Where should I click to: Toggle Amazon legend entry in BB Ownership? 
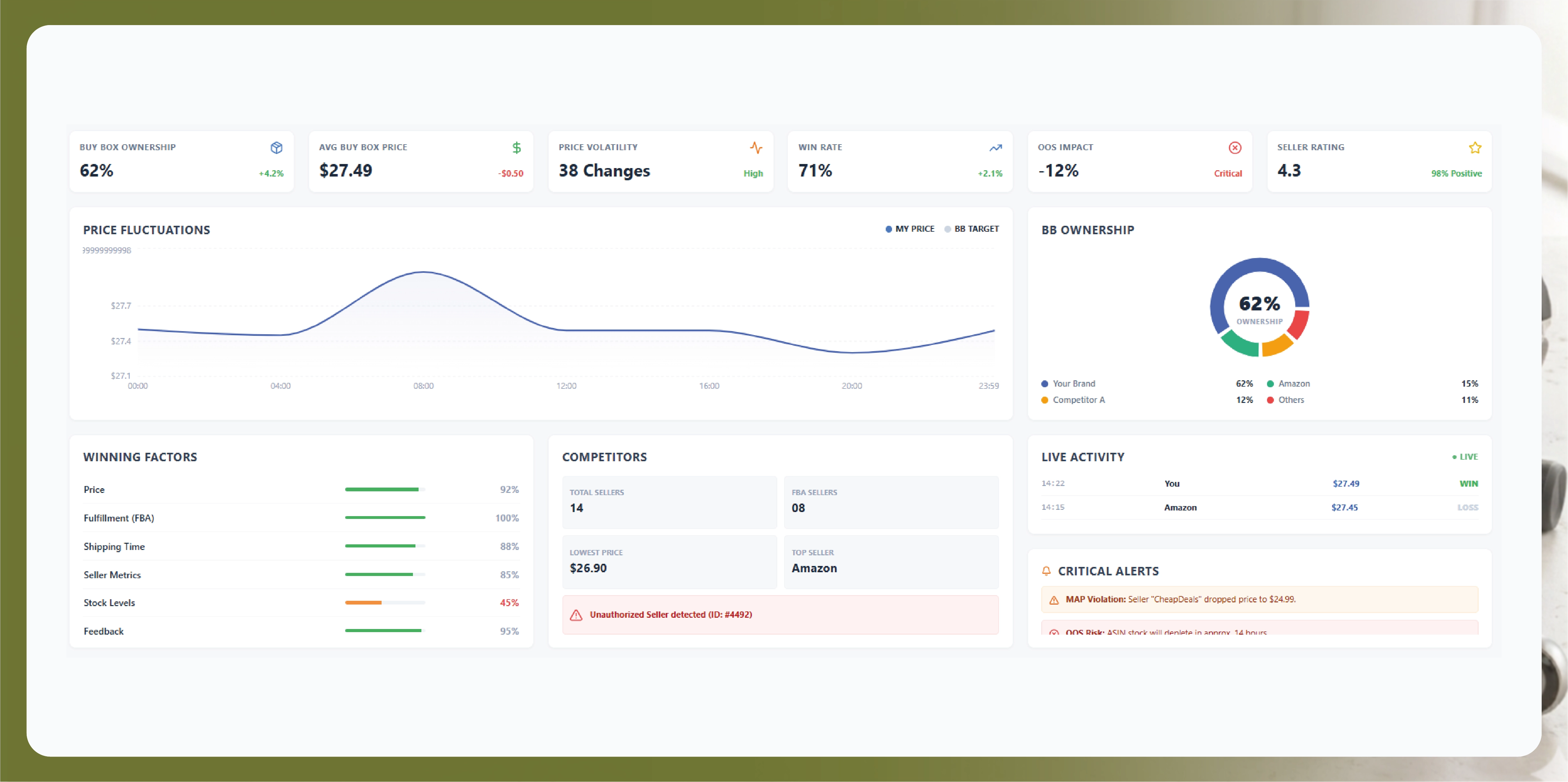(x=1293, y=383)
